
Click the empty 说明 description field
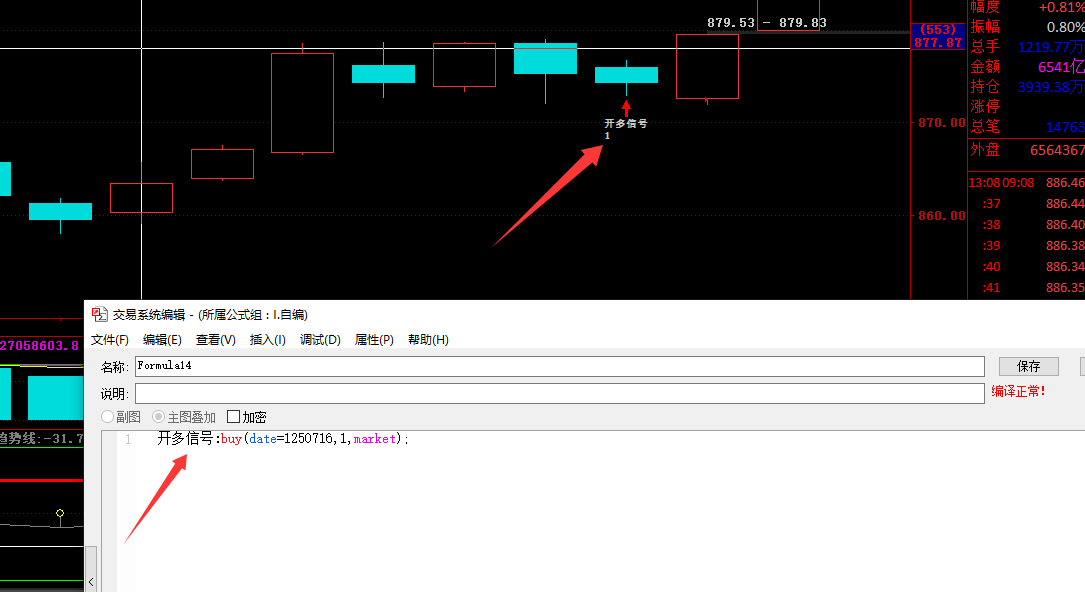coord(559,394)
